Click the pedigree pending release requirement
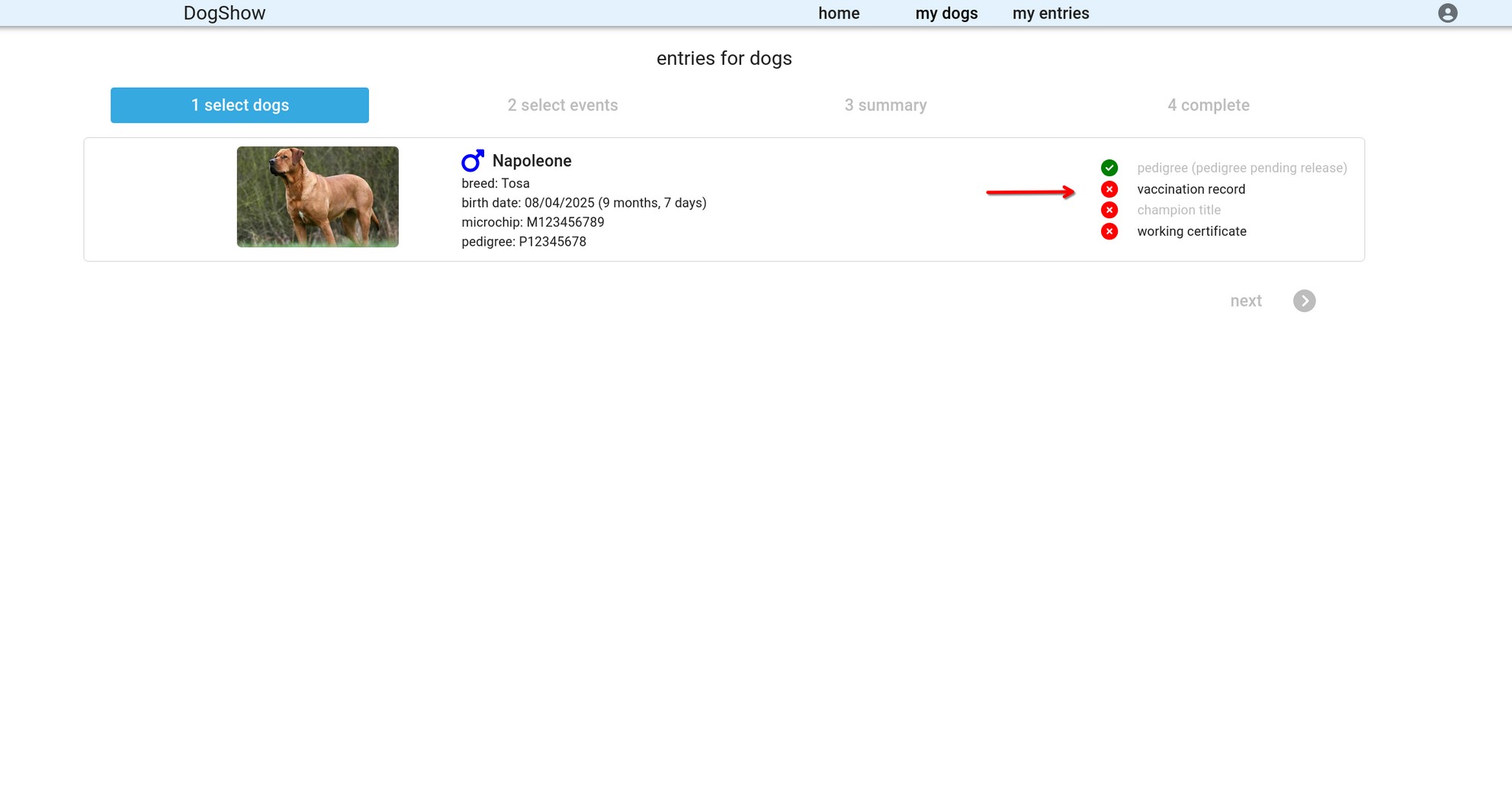Viewport: 1512px width, 801px height. point(1242,168)
